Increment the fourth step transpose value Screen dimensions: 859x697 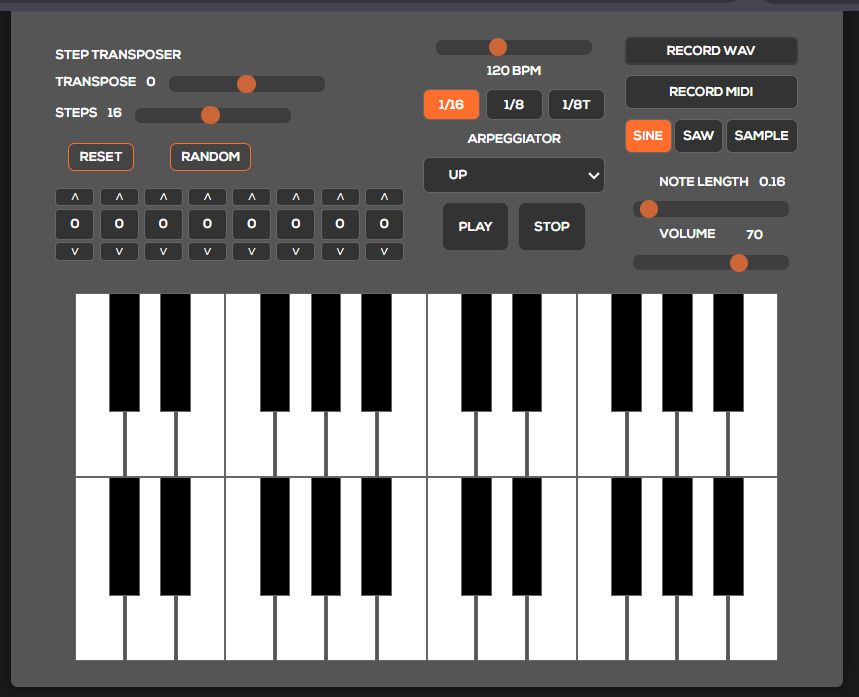[x=207, y=197]
